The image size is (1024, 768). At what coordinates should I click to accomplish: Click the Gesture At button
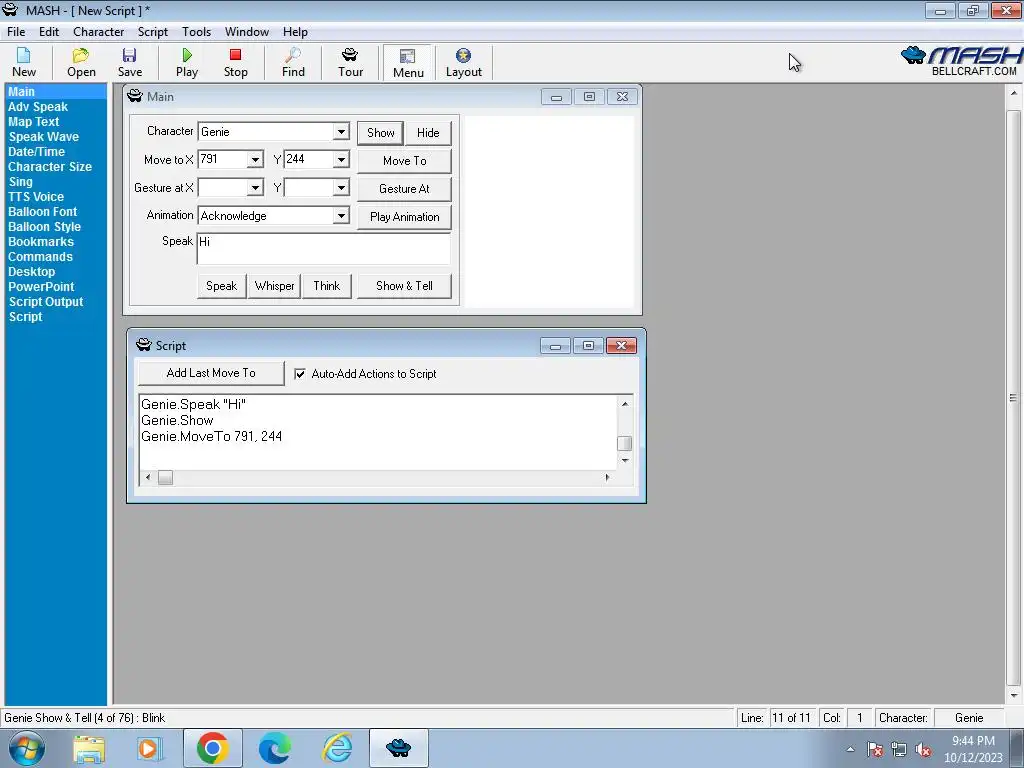pyautogui.click(x=404, y=189)
